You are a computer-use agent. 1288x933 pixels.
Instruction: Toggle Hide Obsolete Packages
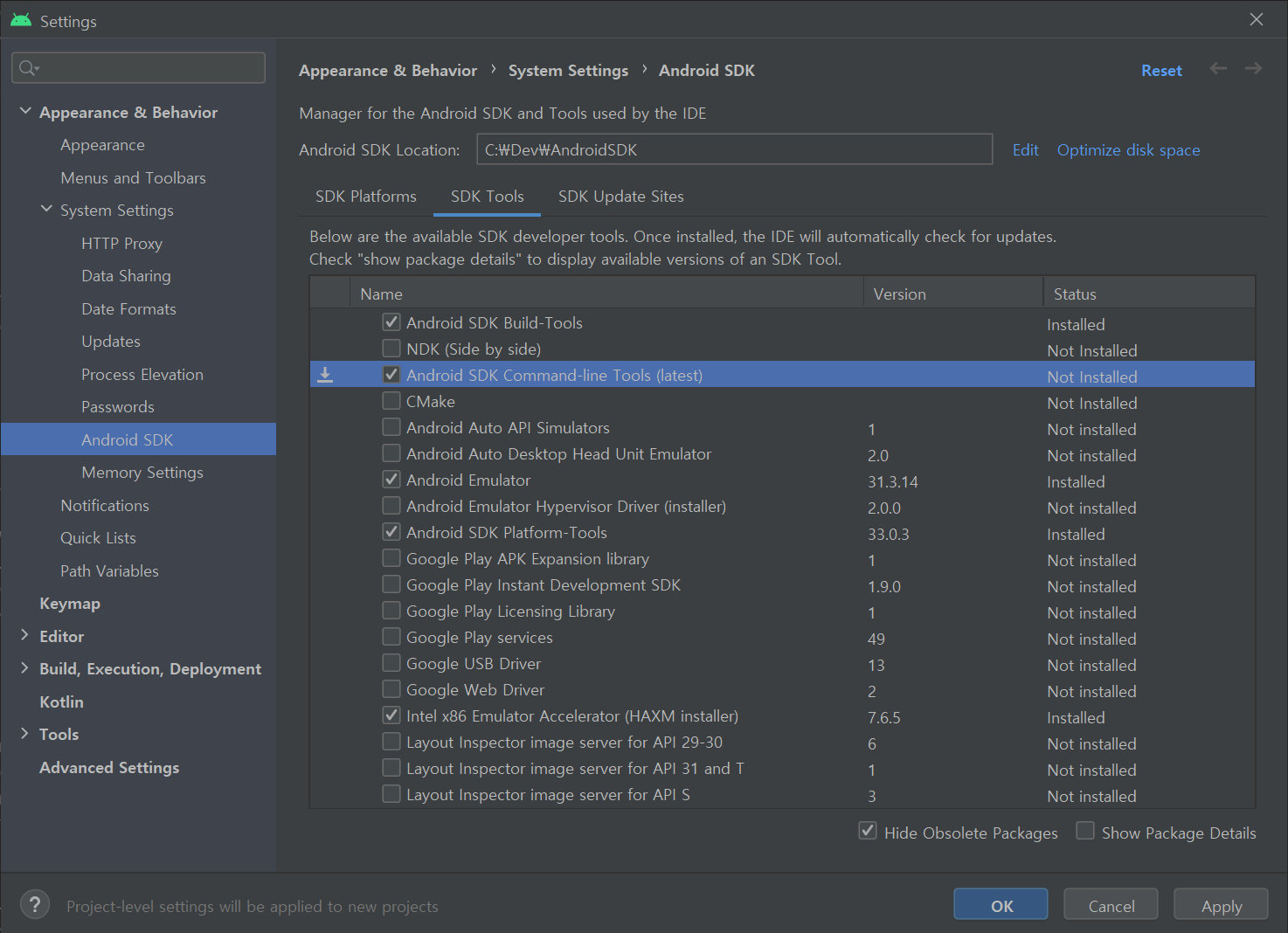868,831
